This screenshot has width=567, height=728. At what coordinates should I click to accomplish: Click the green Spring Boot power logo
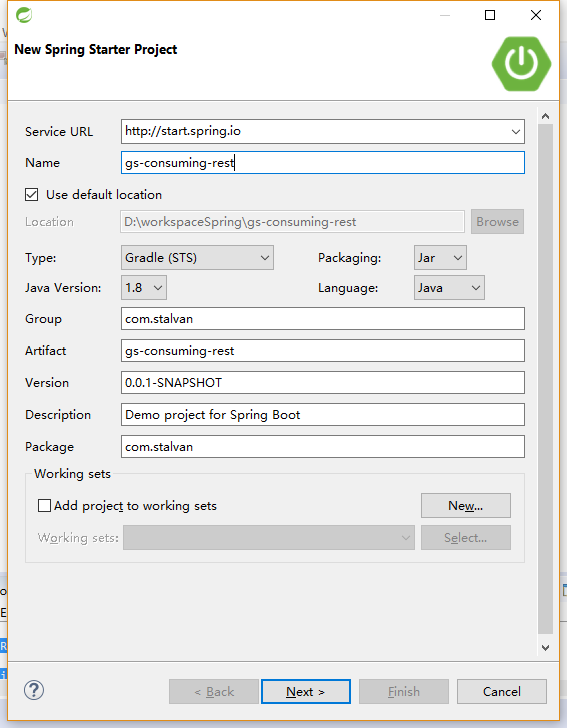(x=521, y=64)
